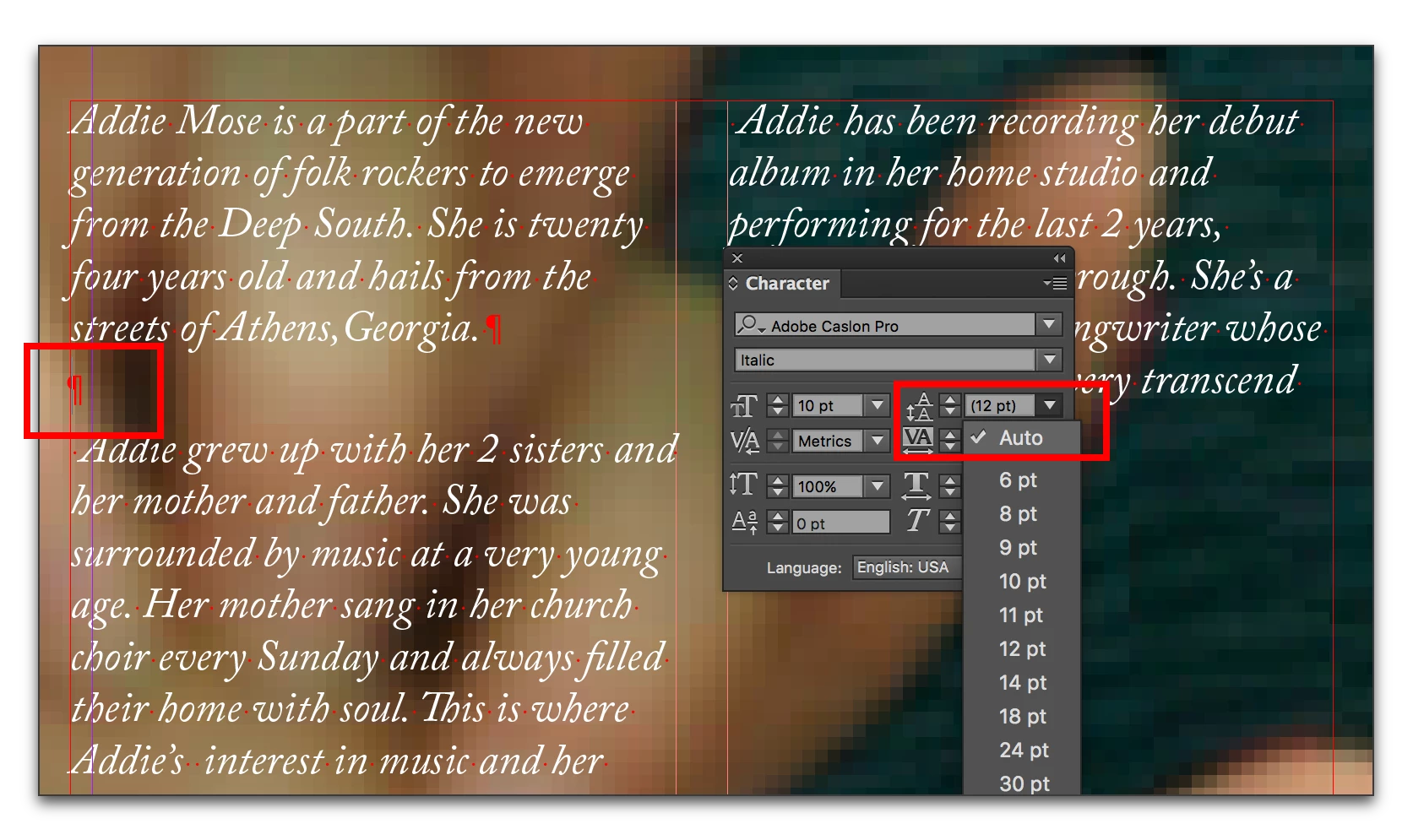Image resolution: width=1413 pixels, height=840 pixels.
Task: Edit the 0 pt baseline shift field
Action: pos(841,523)
